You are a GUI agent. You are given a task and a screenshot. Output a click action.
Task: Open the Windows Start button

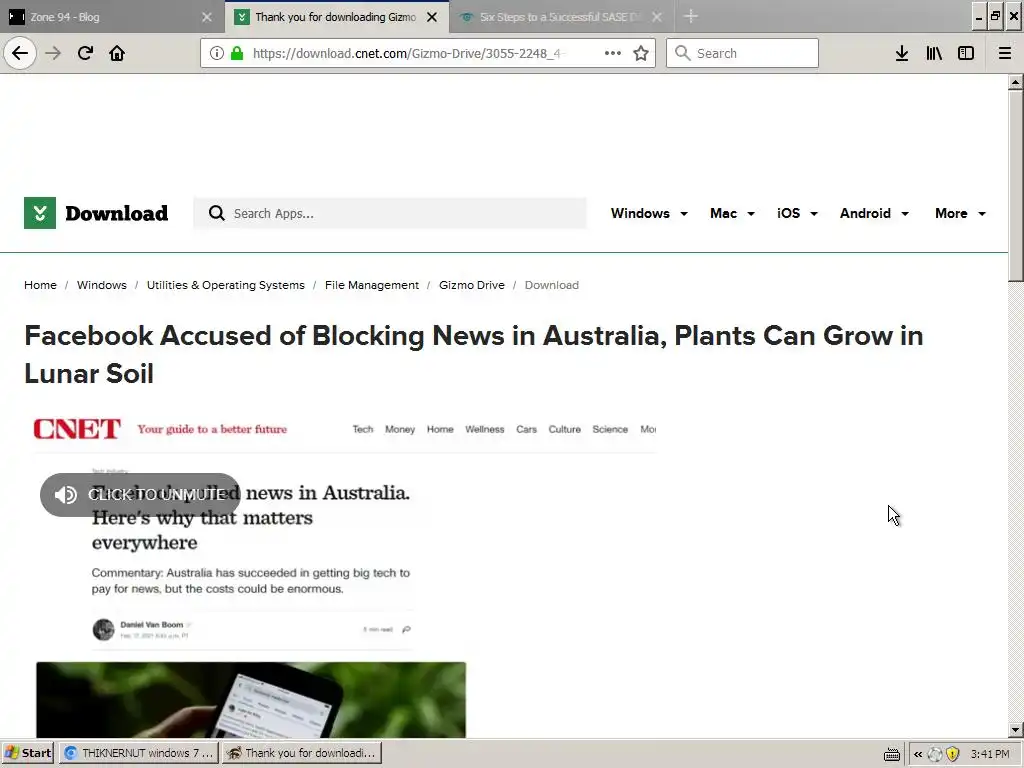(x=28, y=753)
